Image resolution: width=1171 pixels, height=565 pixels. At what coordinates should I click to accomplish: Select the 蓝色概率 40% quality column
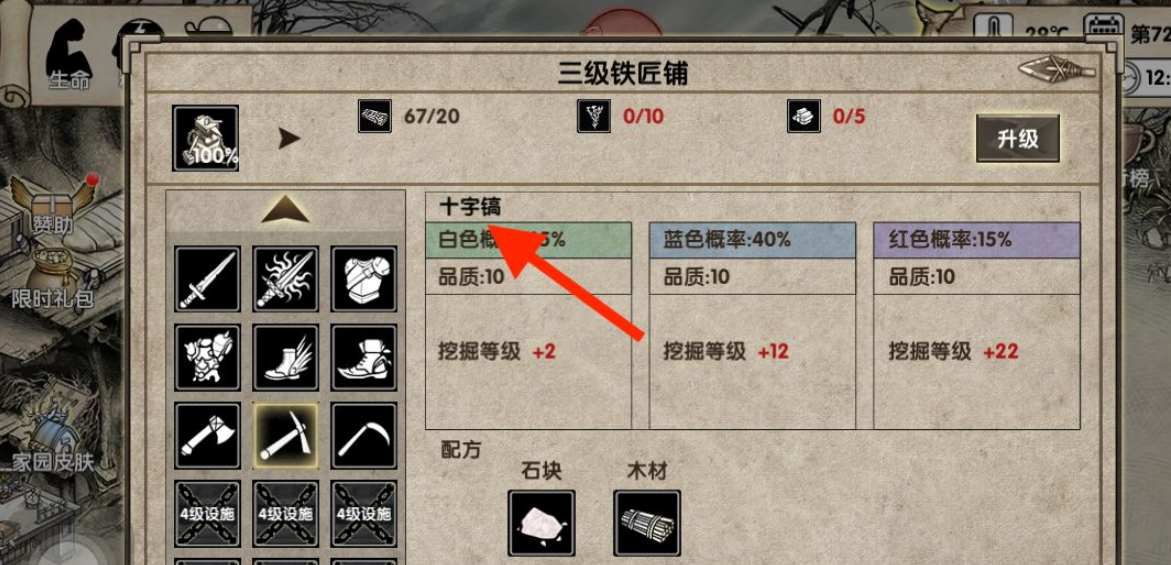pos(752,325)
